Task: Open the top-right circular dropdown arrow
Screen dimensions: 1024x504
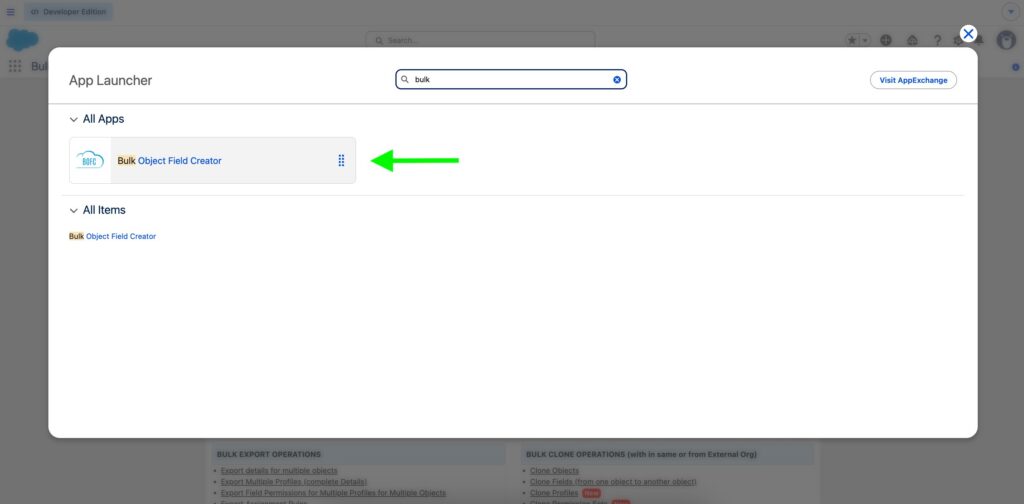Action: (x=1010, y=12)
